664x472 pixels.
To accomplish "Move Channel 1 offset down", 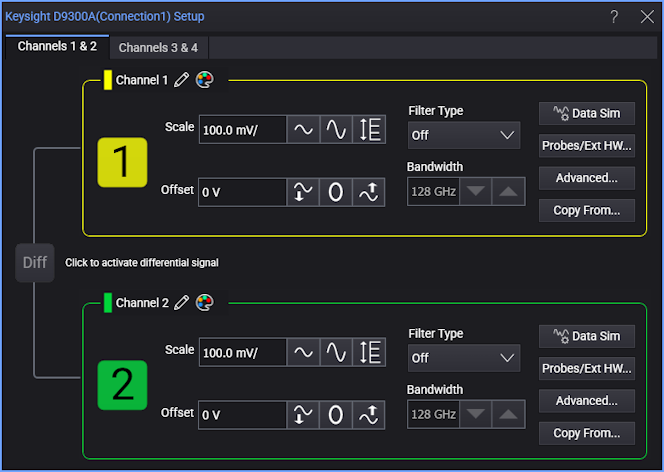I will click(x=303, y=192).
